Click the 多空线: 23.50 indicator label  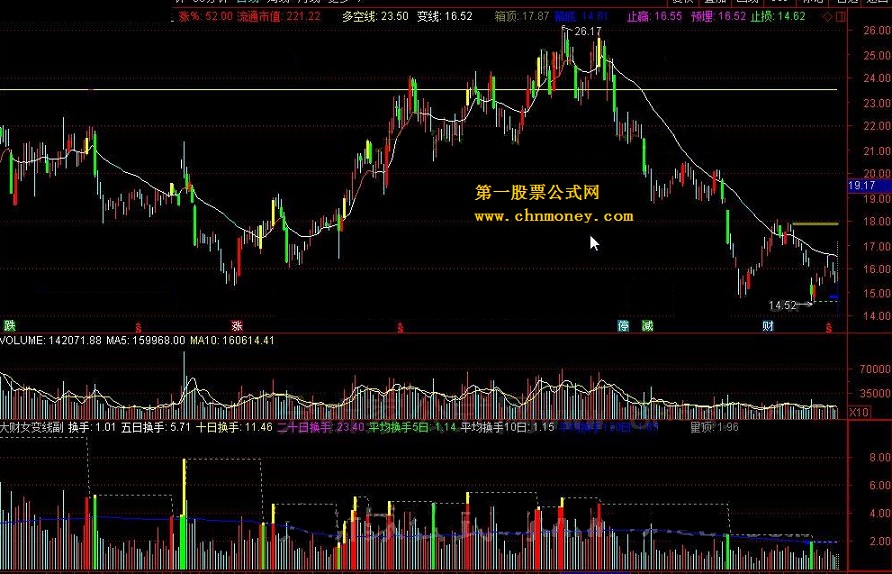(375, 16)
